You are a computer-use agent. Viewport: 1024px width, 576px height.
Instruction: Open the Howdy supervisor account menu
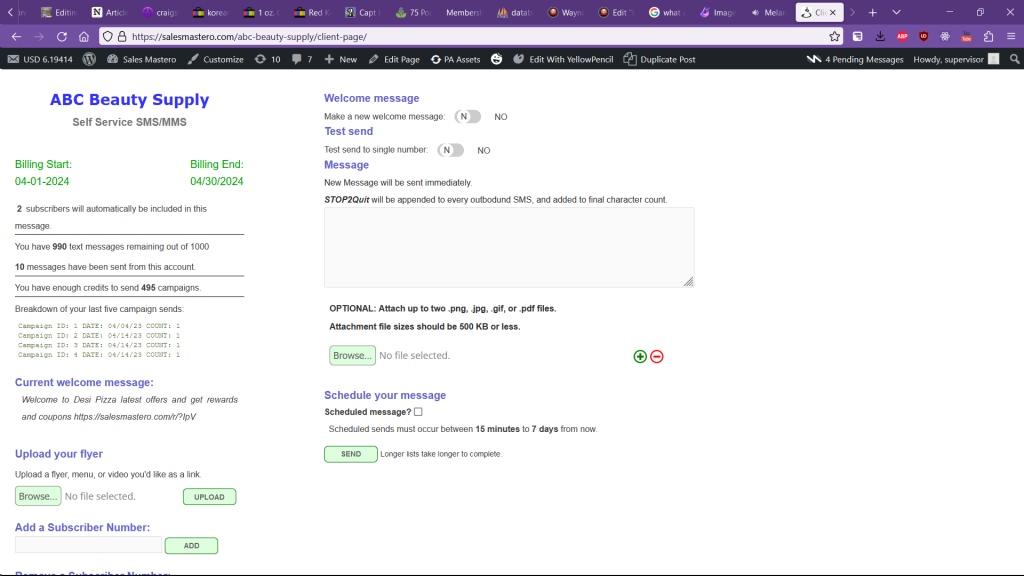tap(955, 59)
